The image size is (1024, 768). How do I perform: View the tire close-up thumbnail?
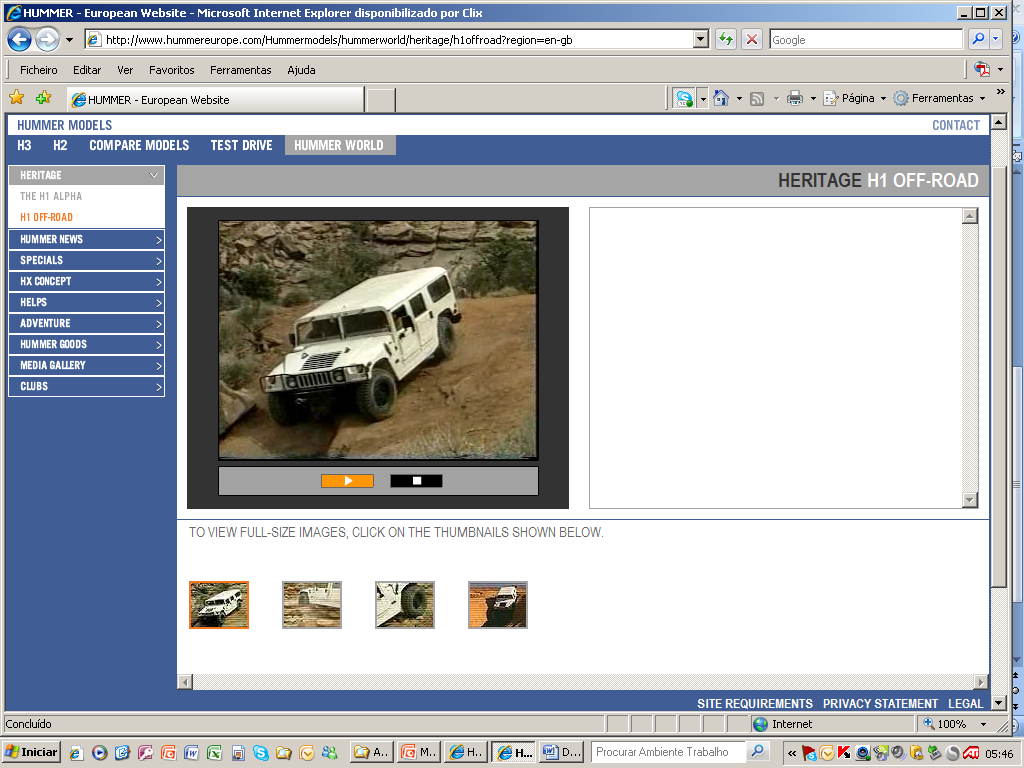click(405, 605)
